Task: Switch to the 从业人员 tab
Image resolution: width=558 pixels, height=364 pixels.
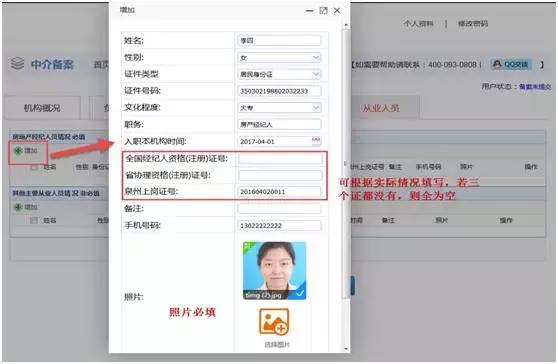Action: point(381,108)
